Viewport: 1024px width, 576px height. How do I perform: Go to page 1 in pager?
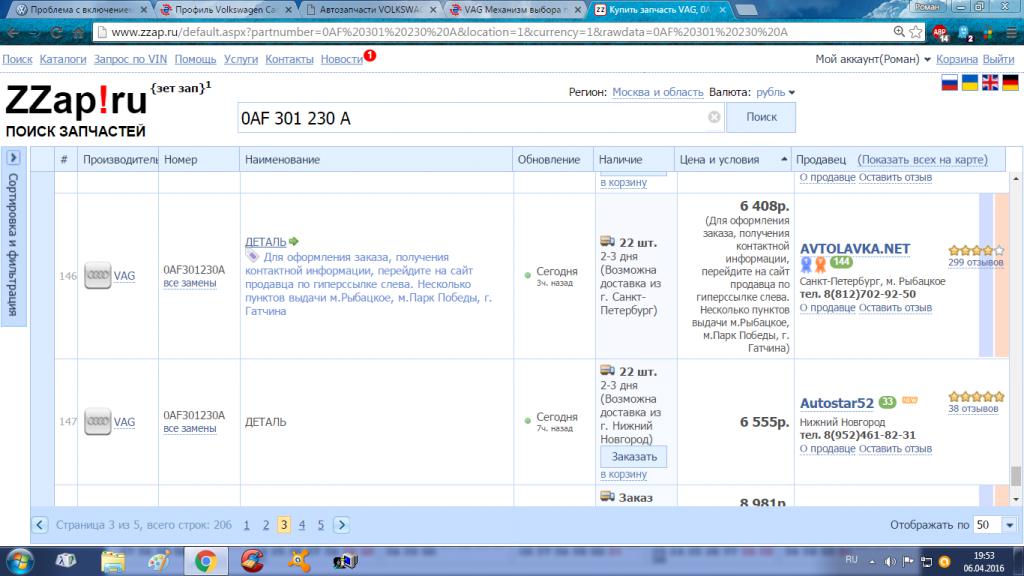tap(246, 525)
